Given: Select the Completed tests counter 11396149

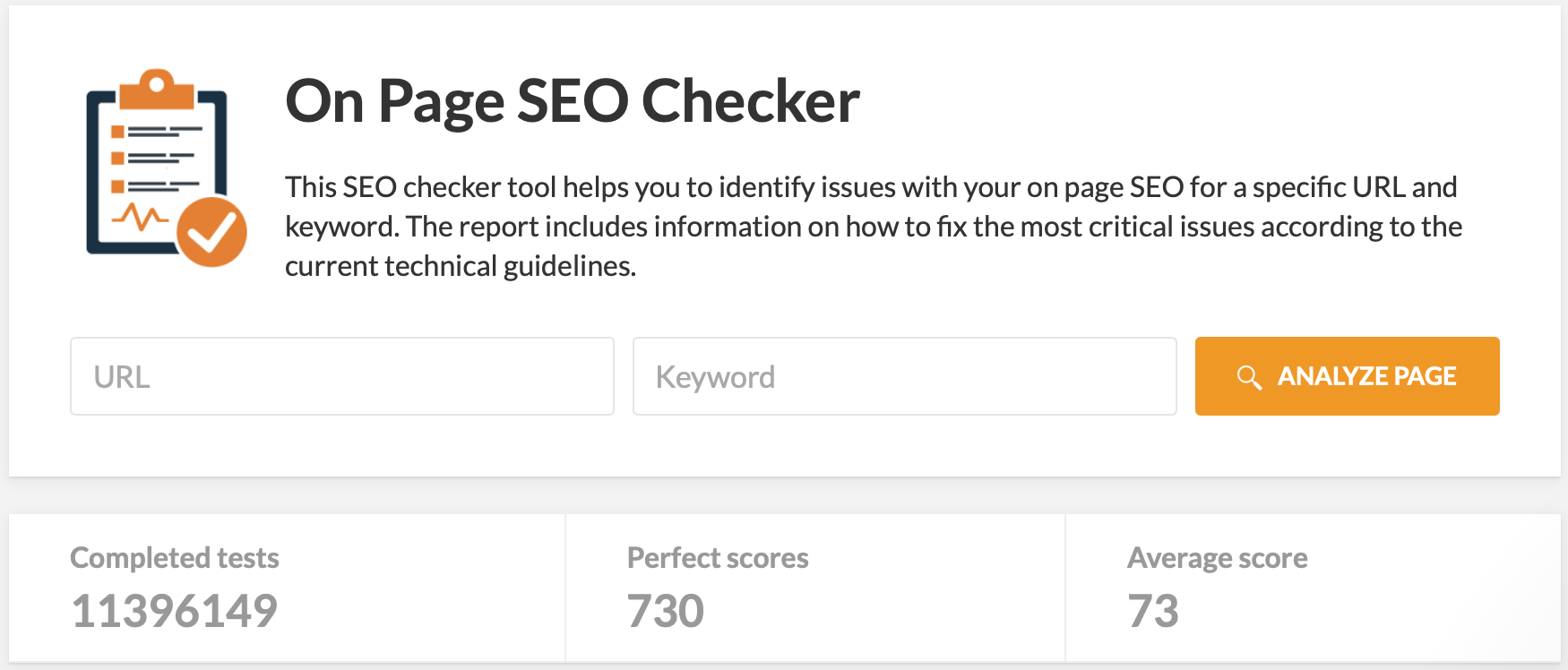Looking at the screenshot, I should coord(174,611).
